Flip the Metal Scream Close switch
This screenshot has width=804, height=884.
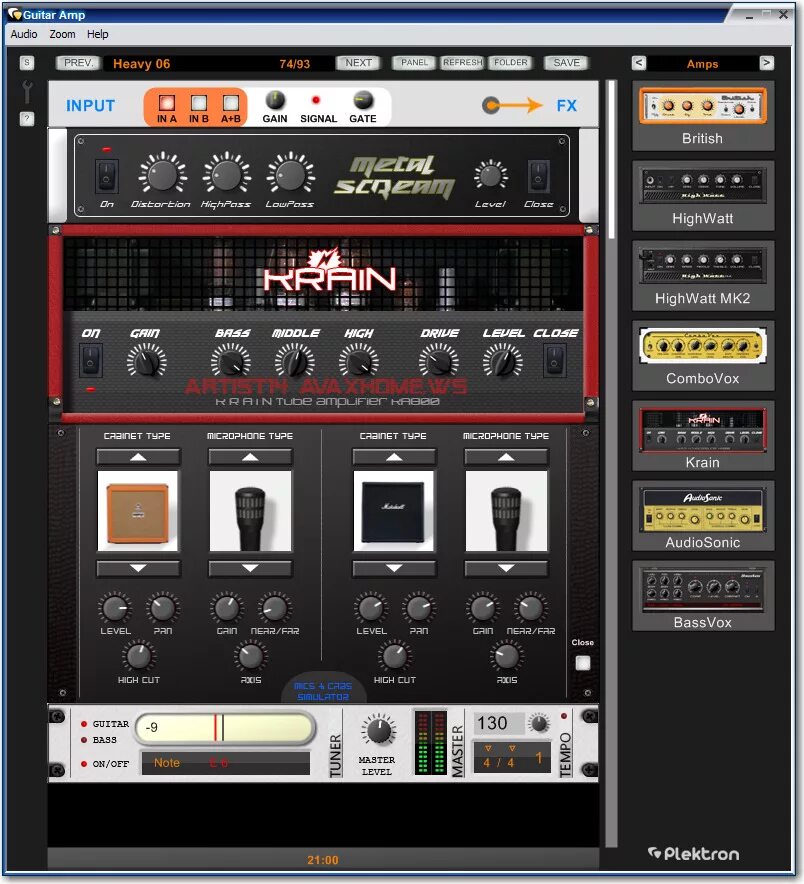538,176
